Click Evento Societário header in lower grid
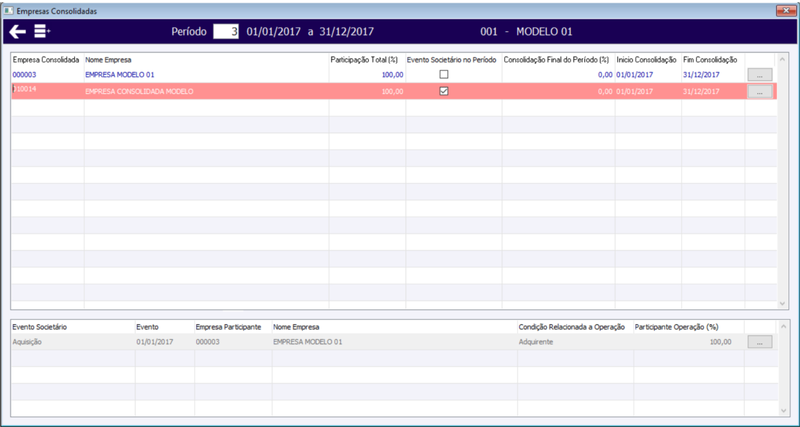Screen dimensions: 800x427 pyautogui.click(x=39, y=327)
